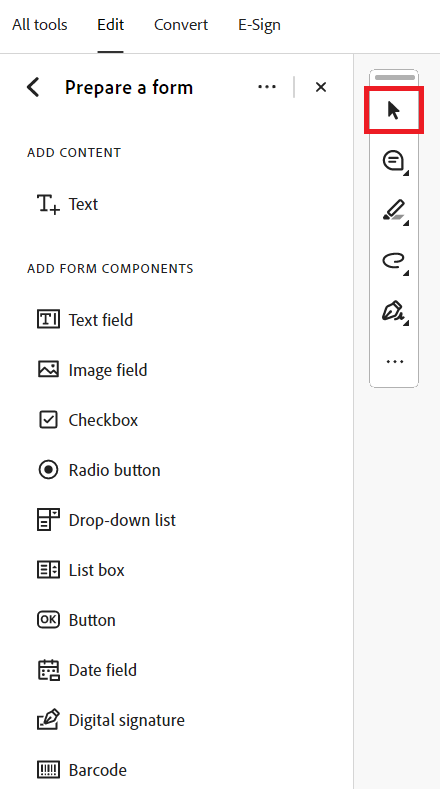Select the arrow selection tool
The image size is (440, 789).
point(394,110)
